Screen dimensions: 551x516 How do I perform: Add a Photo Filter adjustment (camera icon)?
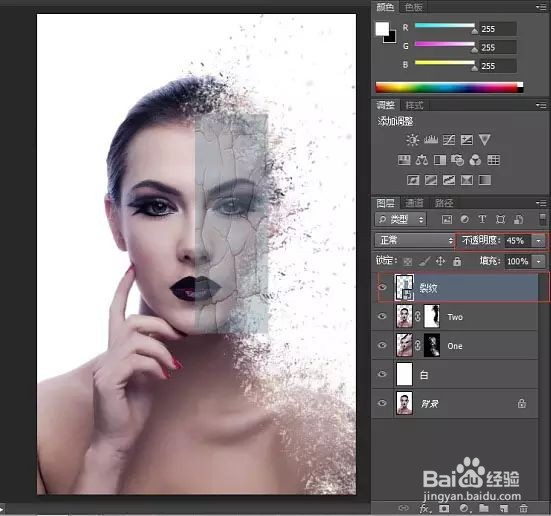[458, 160]
